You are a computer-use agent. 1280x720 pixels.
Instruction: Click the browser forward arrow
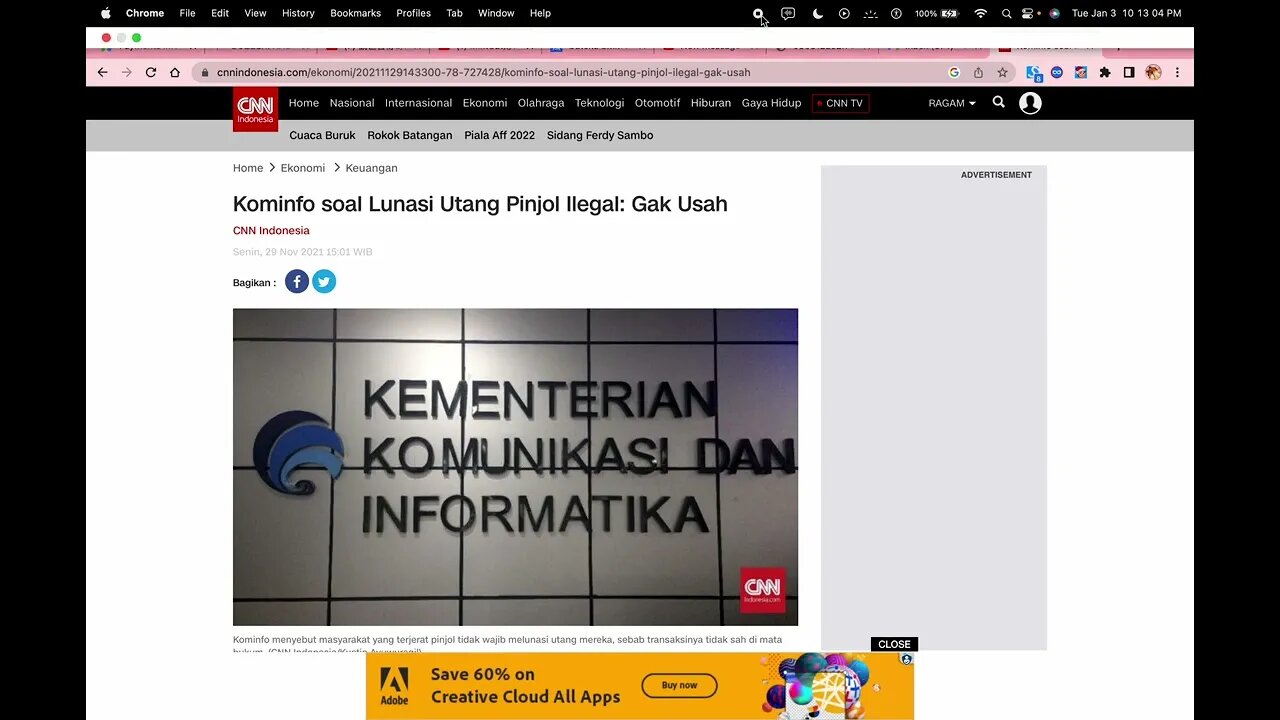click(x=126, y=72)
